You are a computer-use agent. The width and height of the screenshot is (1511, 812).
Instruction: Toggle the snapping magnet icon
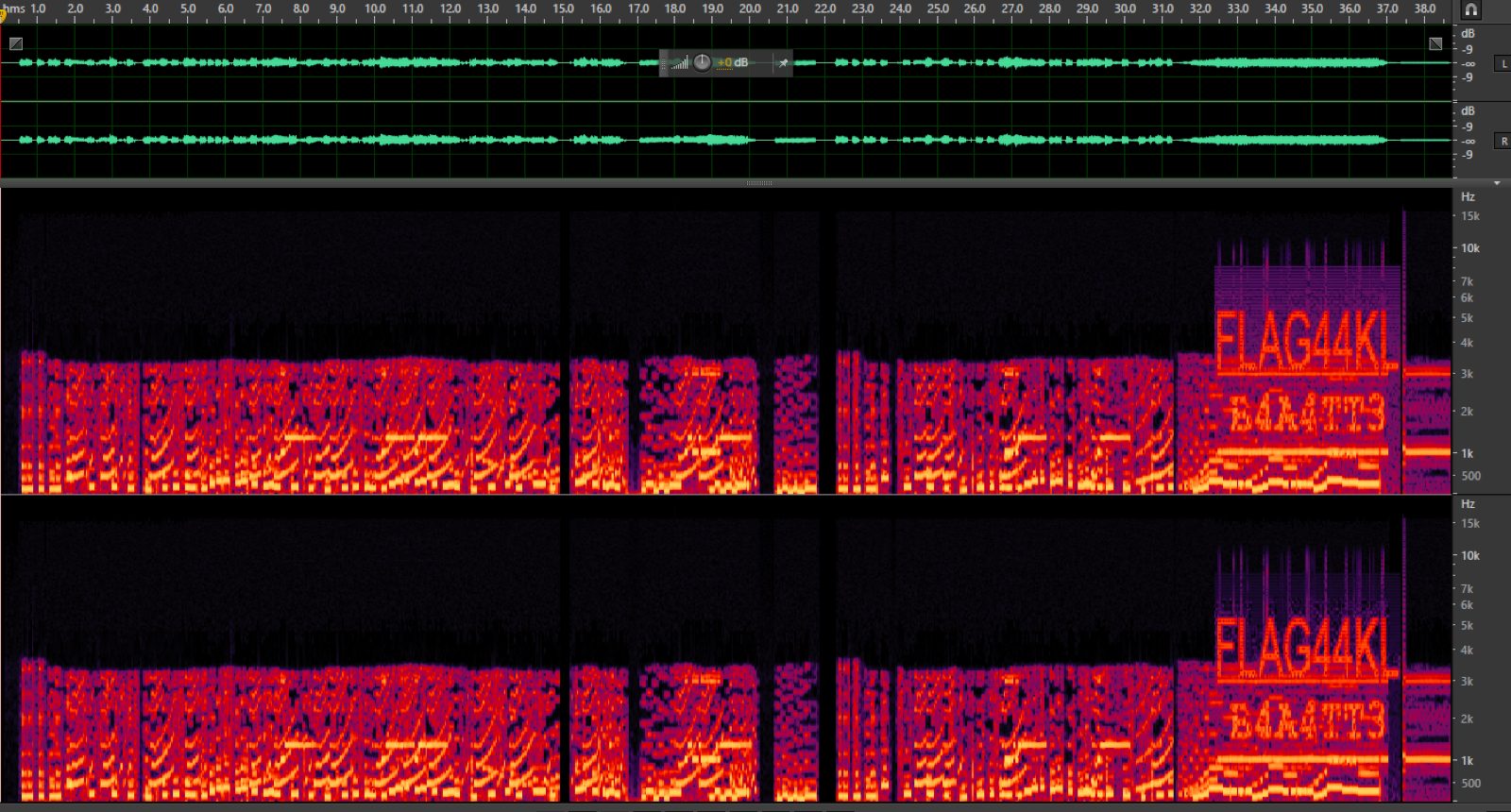(x=1470, y=9)
